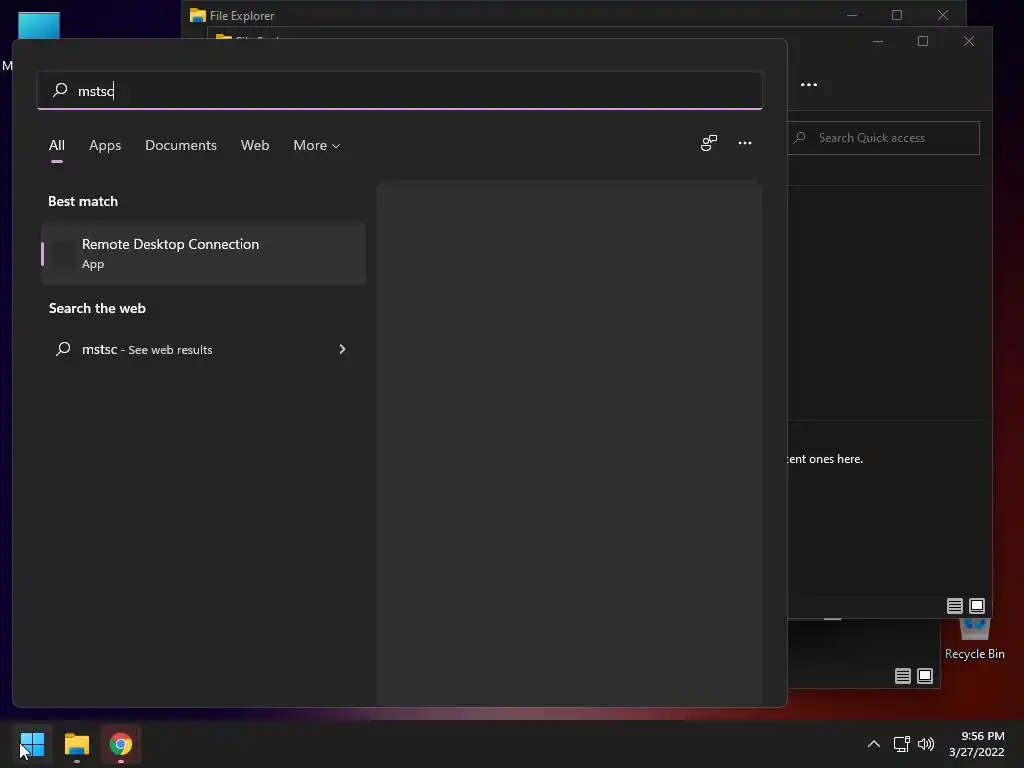Click the Windows Start button

click(32, 744)
